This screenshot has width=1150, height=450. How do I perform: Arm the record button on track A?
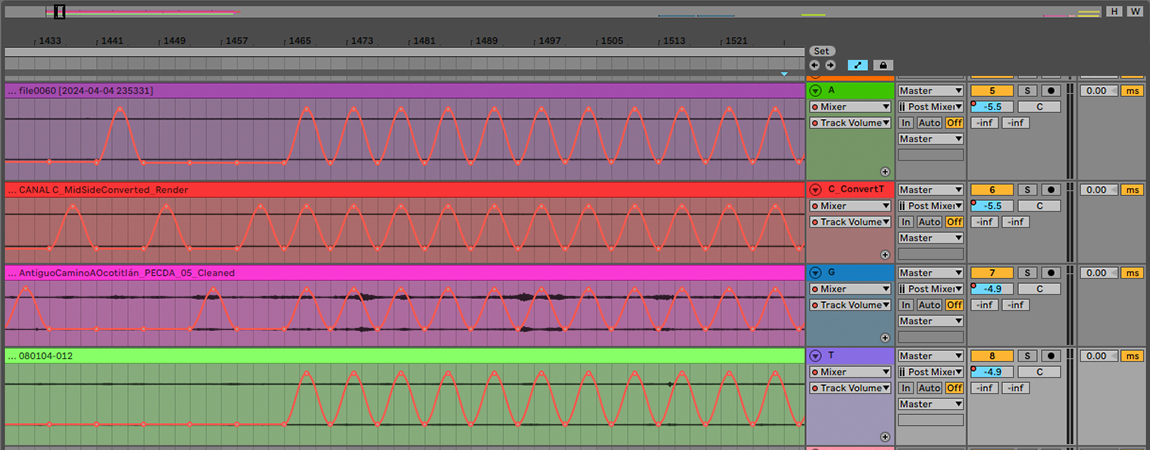(x=1050, y=91)
